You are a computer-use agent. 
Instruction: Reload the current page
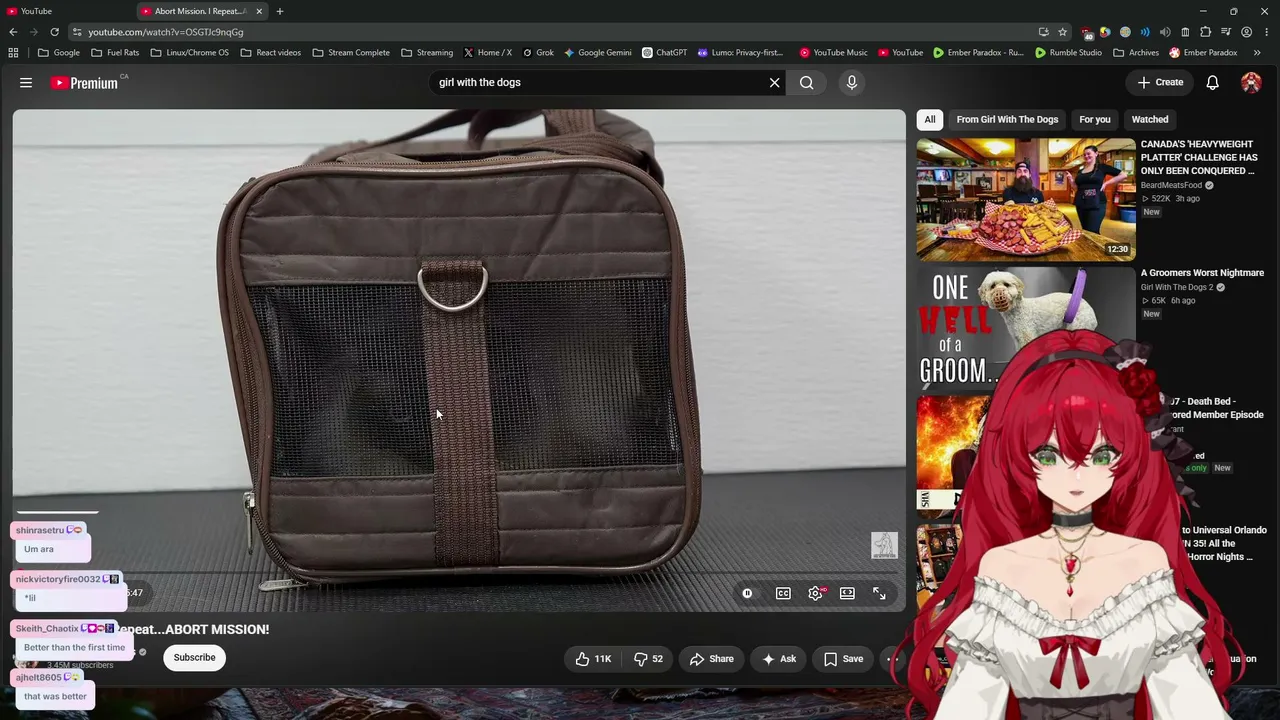point(54,32)
